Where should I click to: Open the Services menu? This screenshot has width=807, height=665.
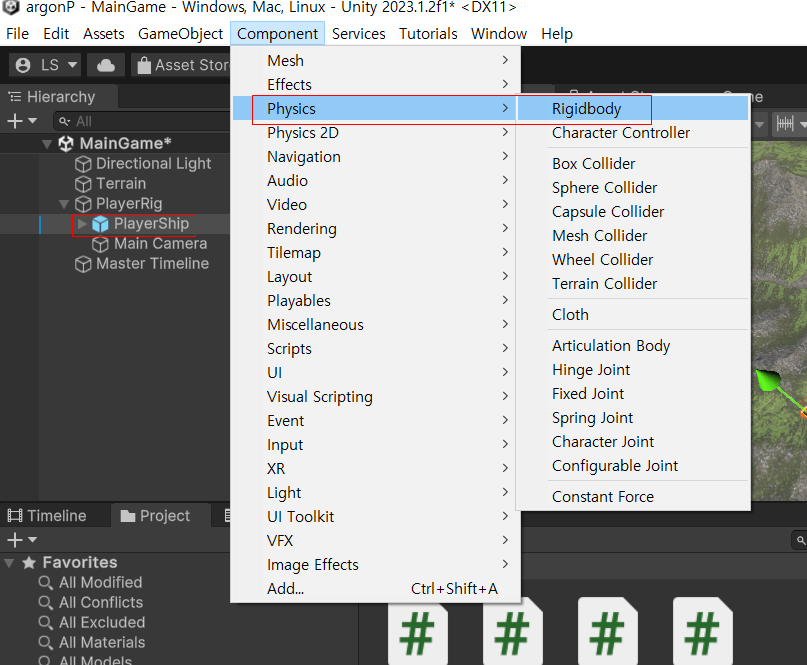359,34
